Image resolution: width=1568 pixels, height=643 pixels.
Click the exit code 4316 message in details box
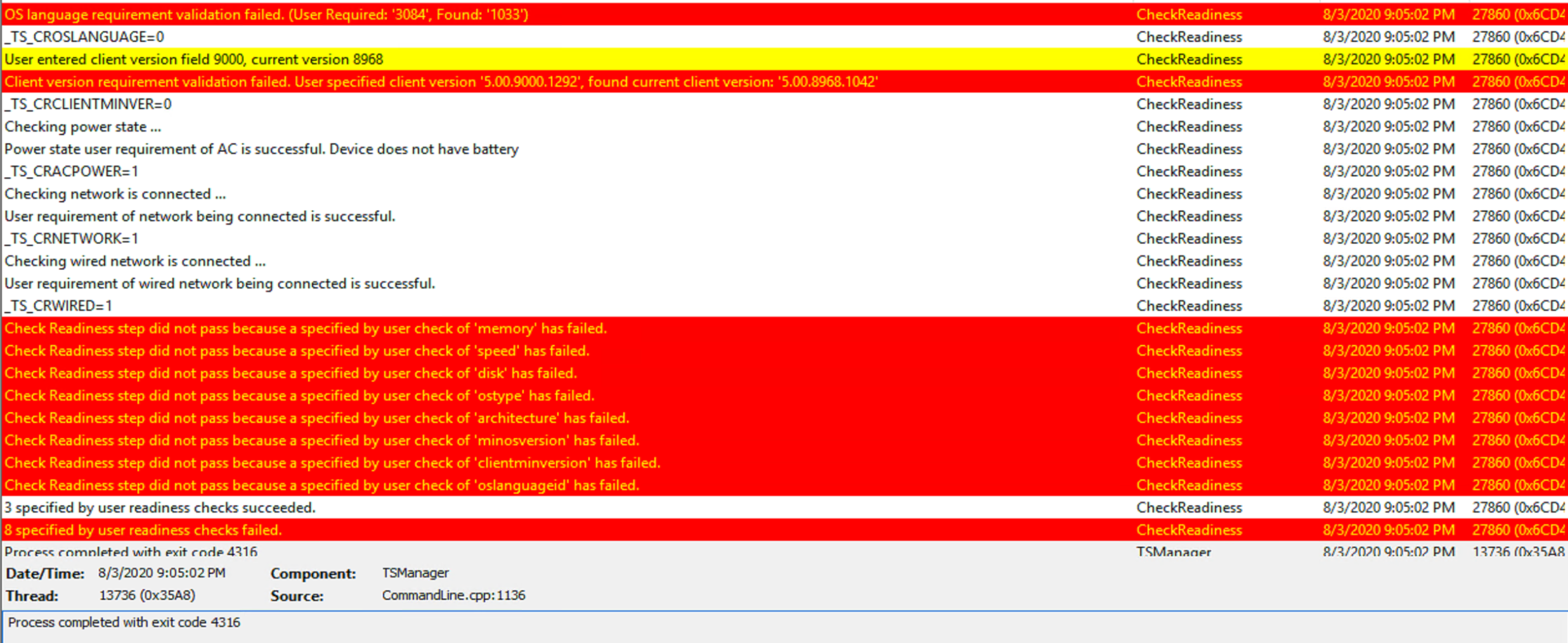pyautogui.click(x=124, y=622)
